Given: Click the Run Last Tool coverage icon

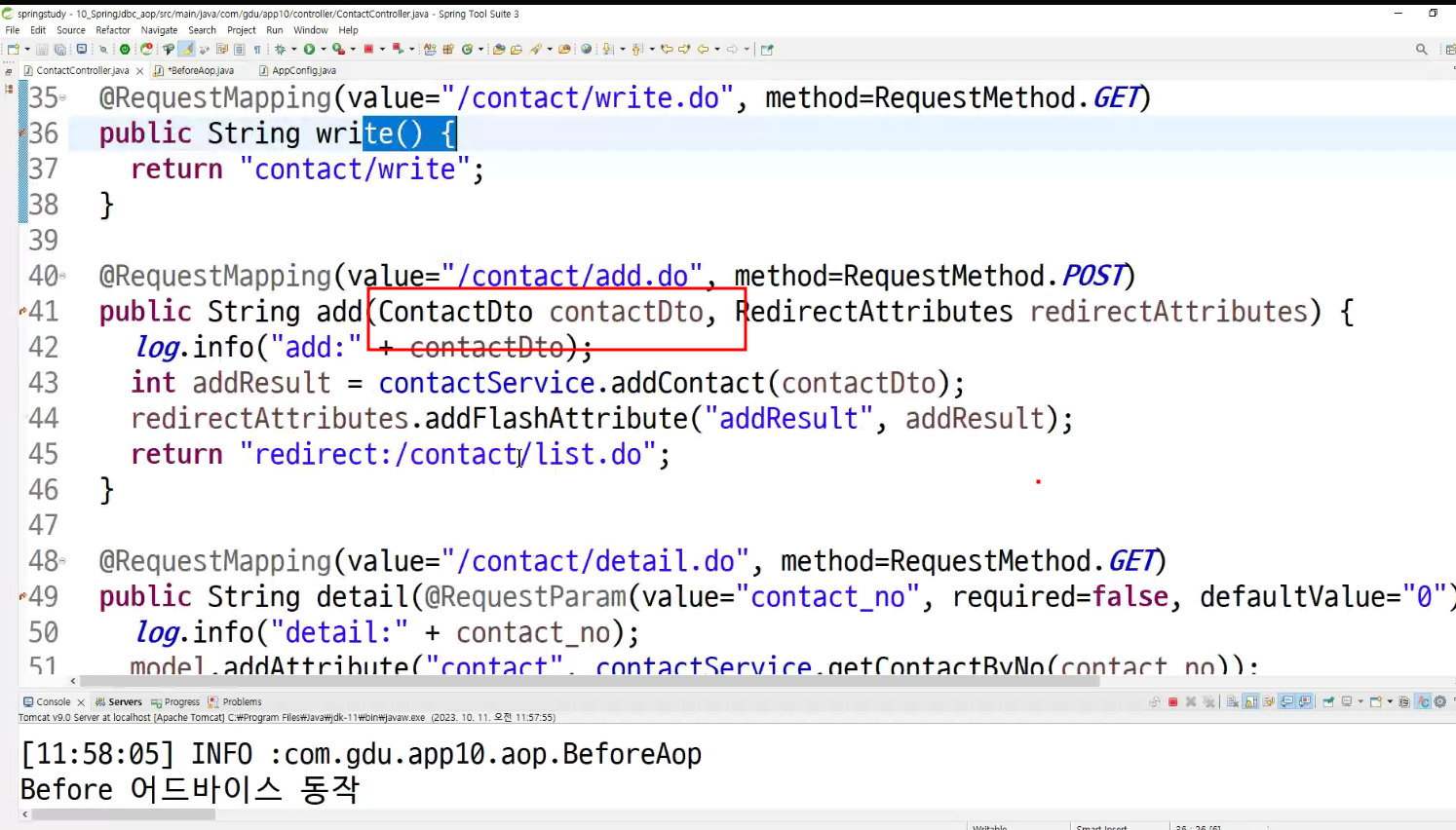Looking at the screenshot, I should [338, 49].
